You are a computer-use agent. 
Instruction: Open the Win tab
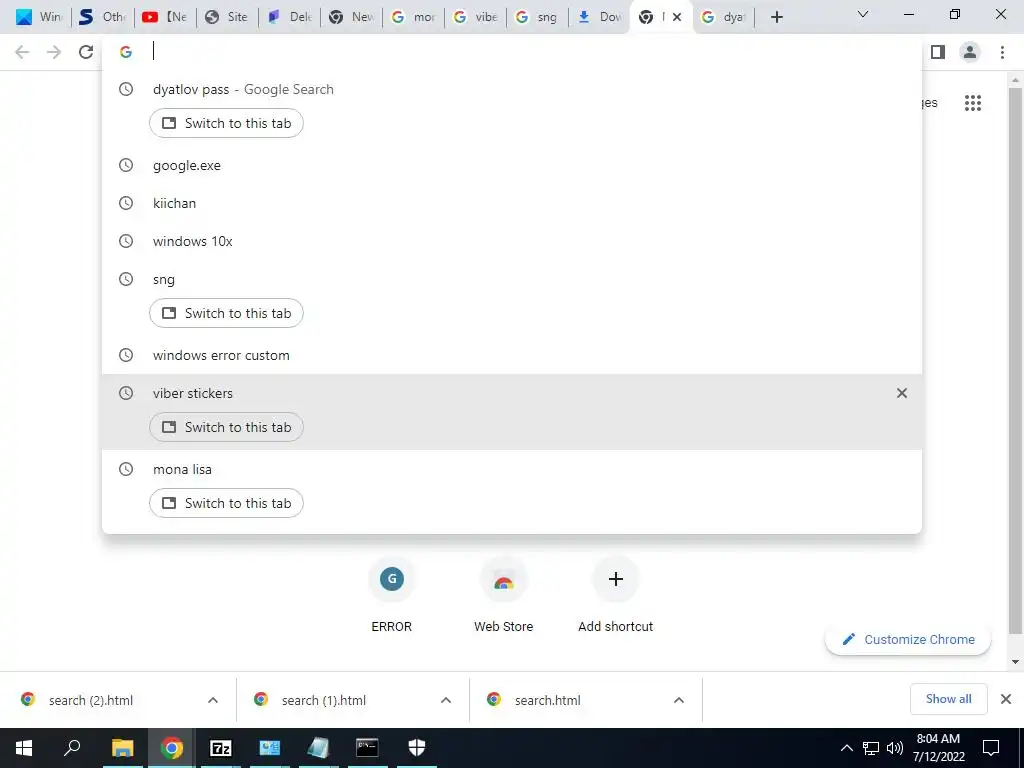[38, 17]
